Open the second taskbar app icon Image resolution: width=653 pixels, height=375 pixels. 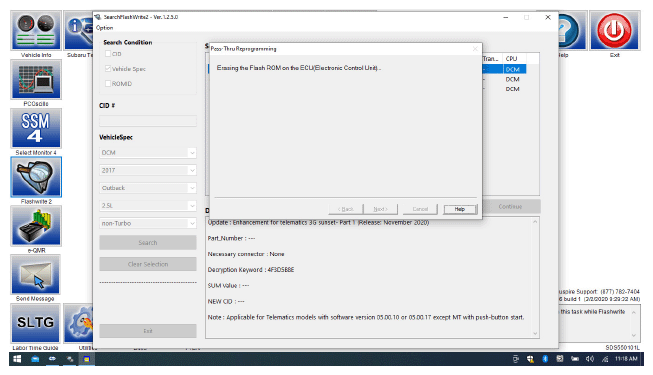coord(35,359)
